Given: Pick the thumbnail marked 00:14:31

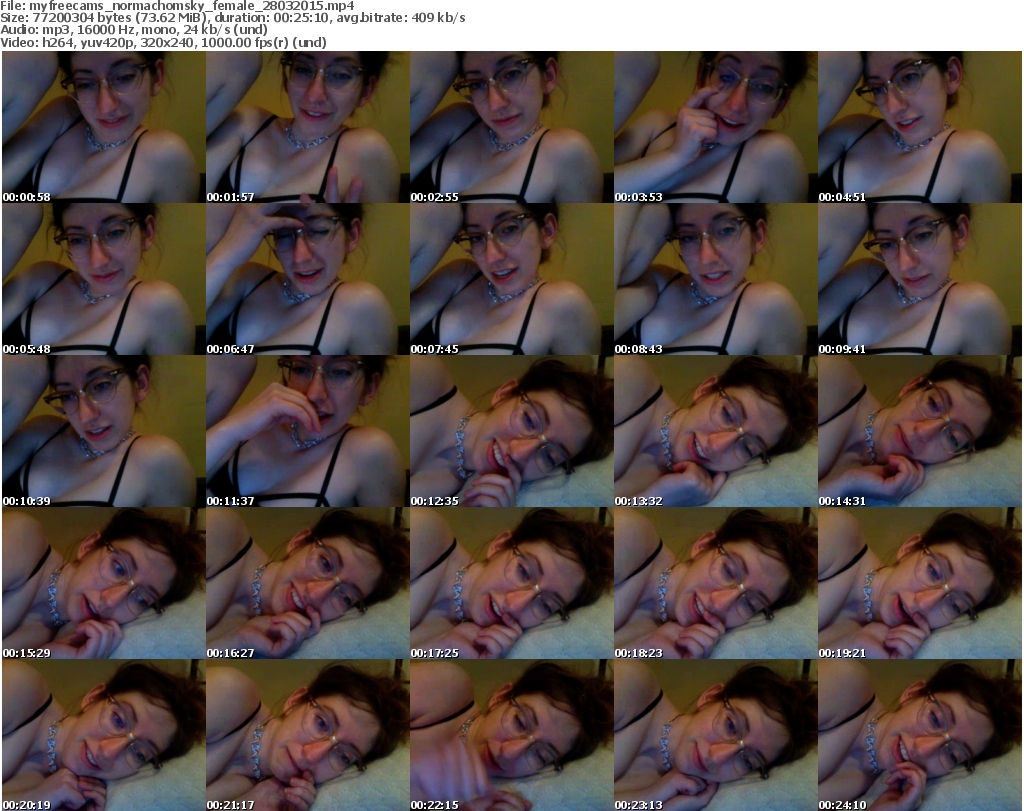Looking at the screenshot, I should pos(920,431).
